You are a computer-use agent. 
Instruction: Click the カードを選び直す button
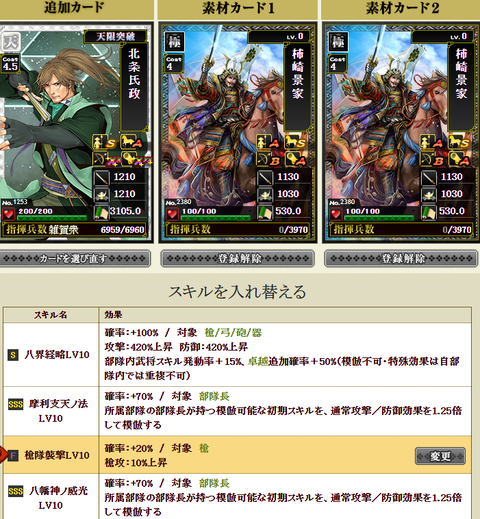pos(75,258)
